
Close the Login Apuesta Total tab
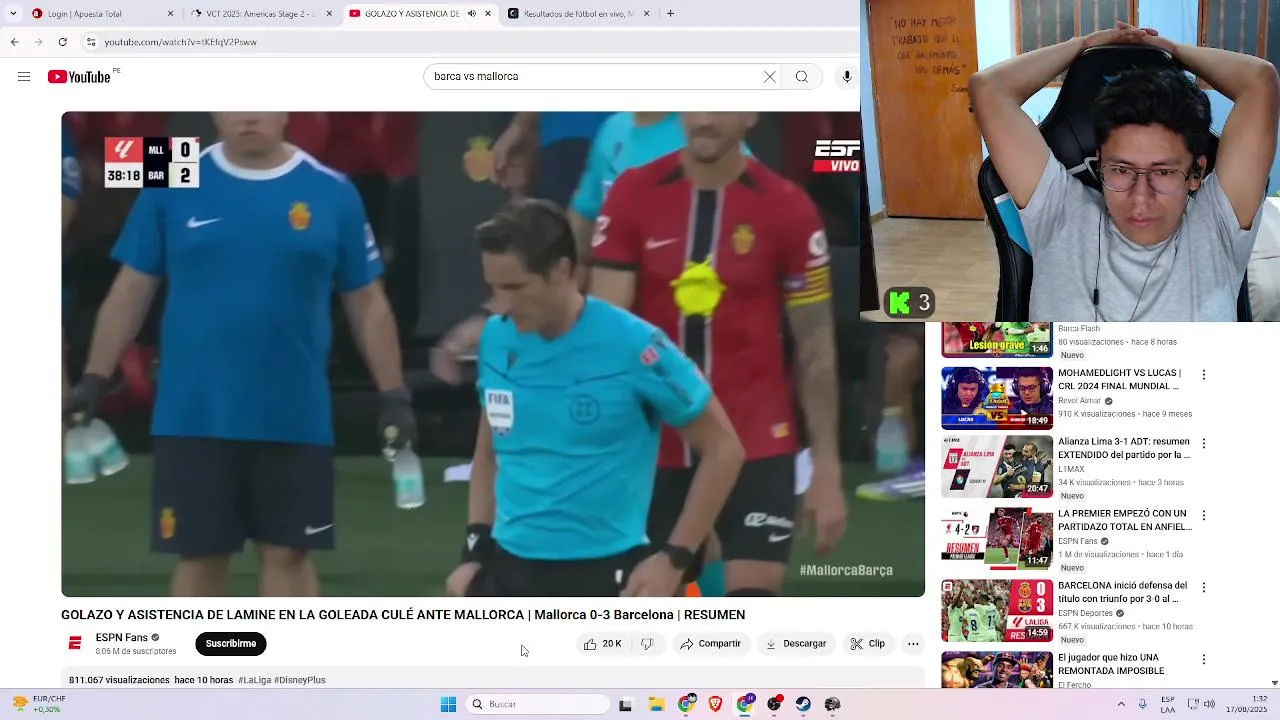[x=170, y=14]
